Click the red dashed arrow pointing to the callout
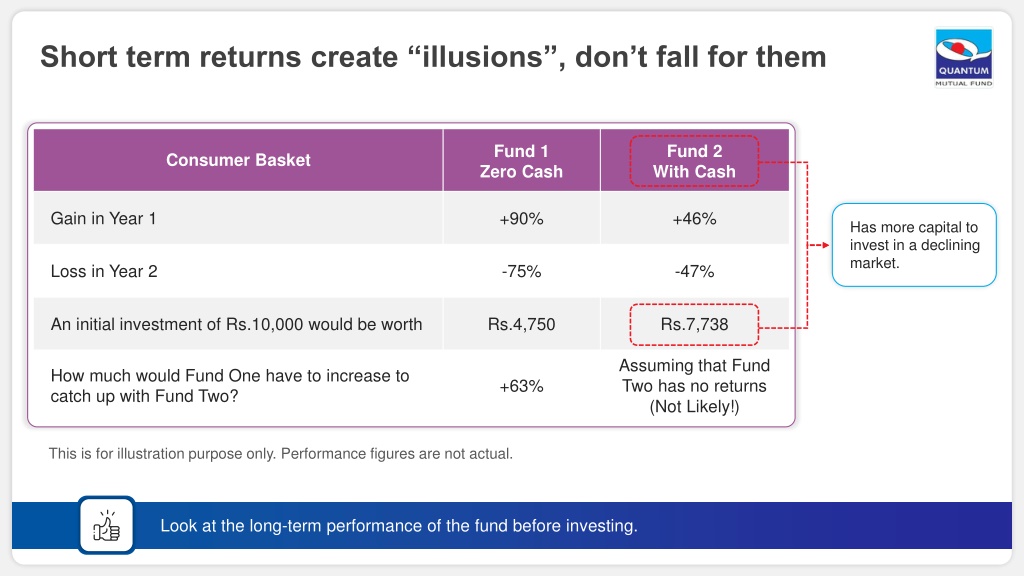This screenshot has width=1024, height=576. pos(819,245)
